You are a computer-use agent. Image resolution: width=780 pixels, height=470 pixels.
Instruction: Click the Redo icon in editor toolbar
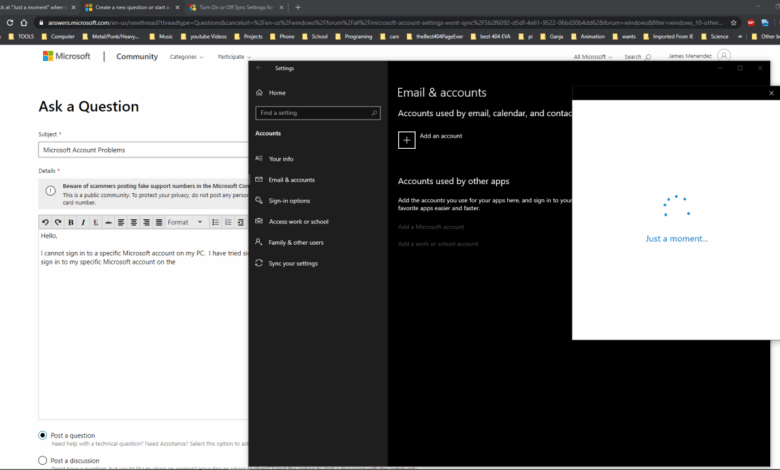(58, 222)
